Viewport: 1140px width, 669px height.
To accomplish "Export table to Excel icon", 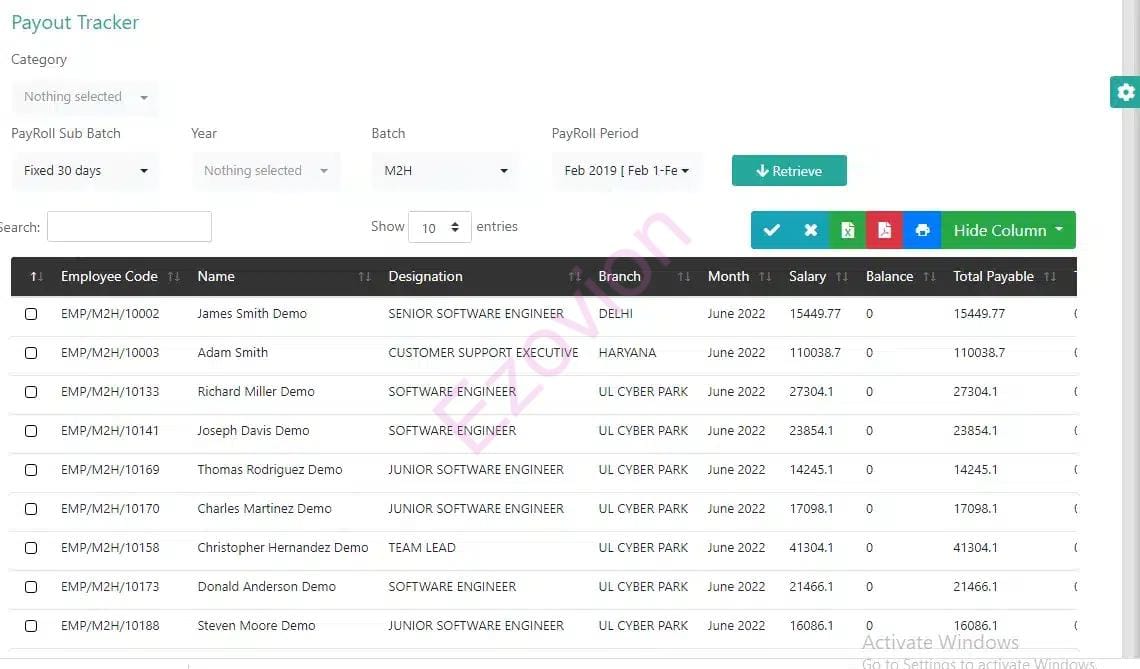I will pyautogui.click(x=847, y=230).
